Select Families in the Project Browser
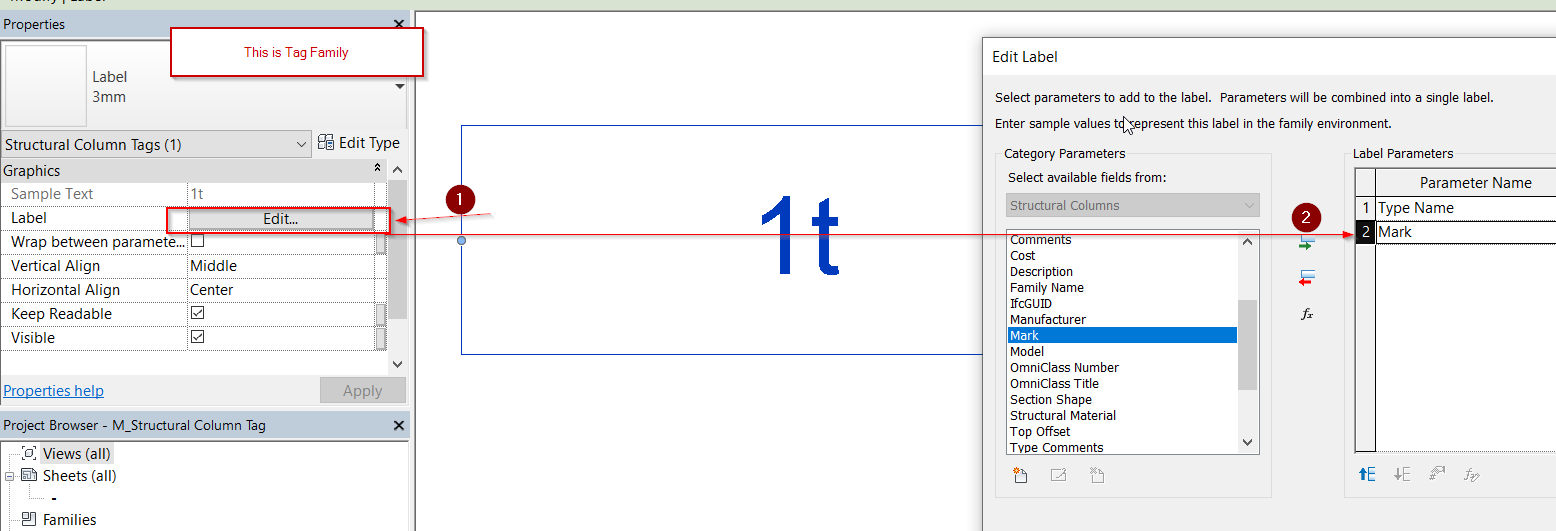The width and height of the screenshot is (1556, 531). tap(69, 520)
